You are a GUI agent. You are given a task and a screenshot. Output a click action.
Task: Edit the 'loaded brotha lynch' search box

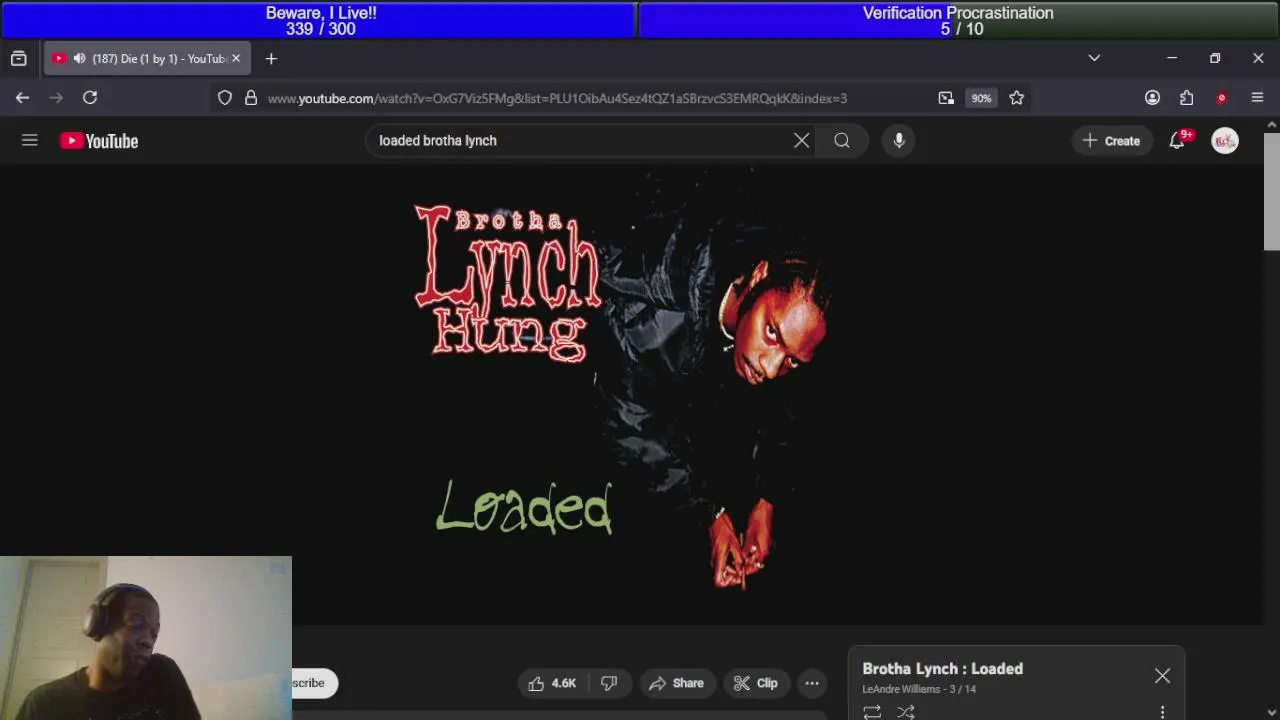[x=580, y=141]
